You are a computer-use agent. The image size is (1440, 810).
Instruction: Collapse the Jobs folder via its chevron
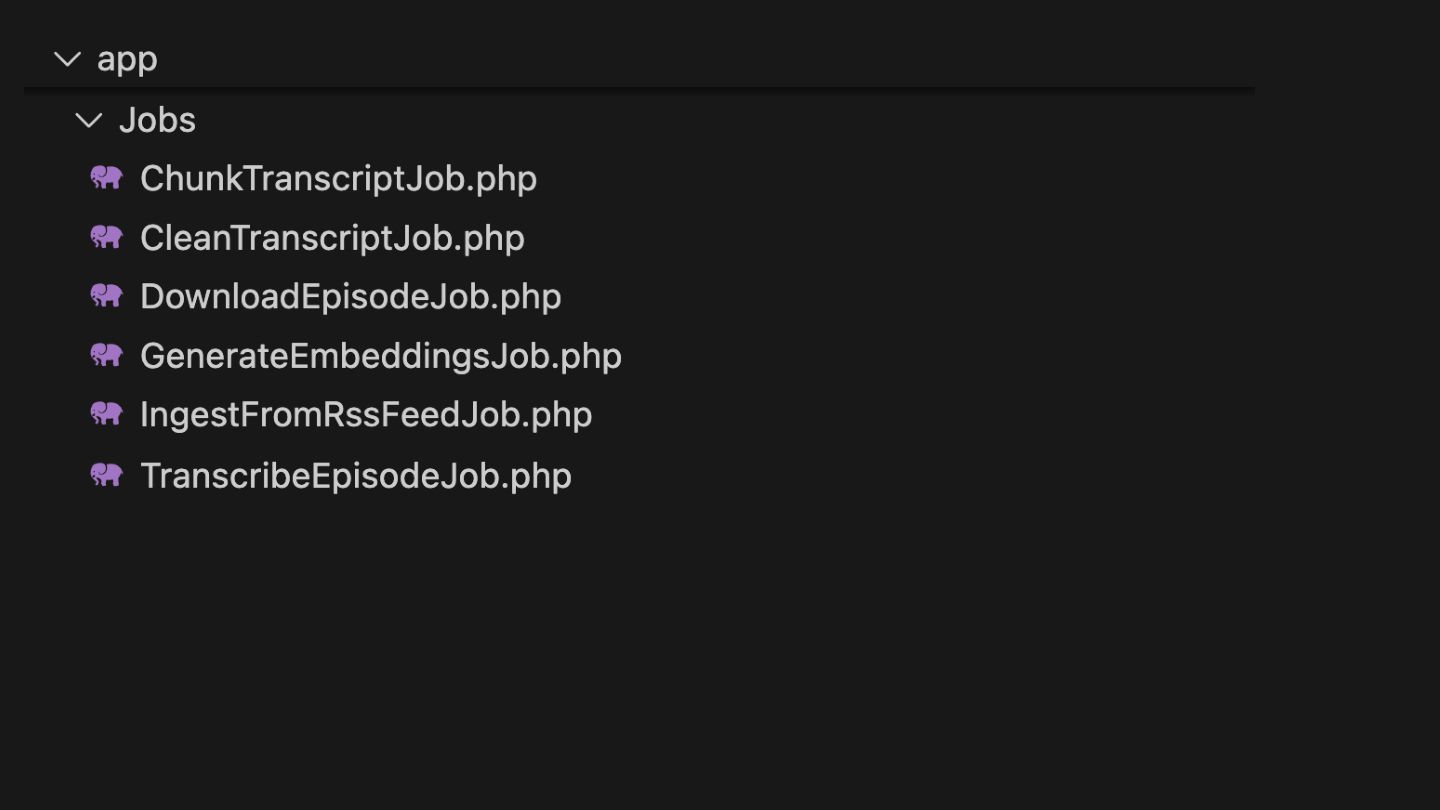[89, 121]
